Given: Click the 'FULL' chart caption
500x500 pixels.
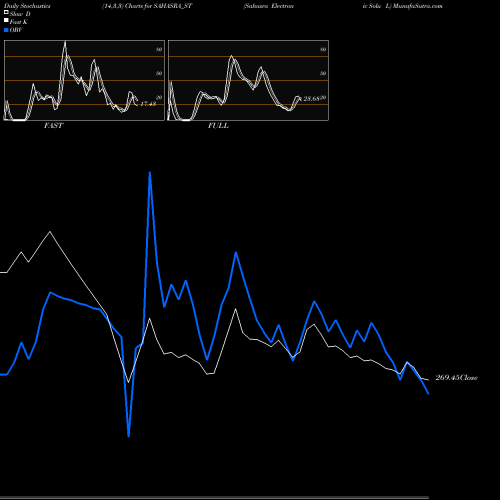Looking at the screenshot, I should (x=218, y=126).
